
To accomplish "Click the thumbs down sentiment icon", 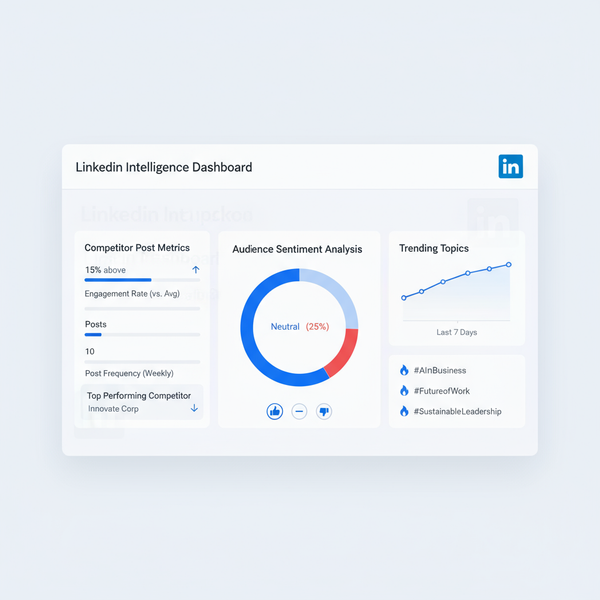I will tap(324, 411).
